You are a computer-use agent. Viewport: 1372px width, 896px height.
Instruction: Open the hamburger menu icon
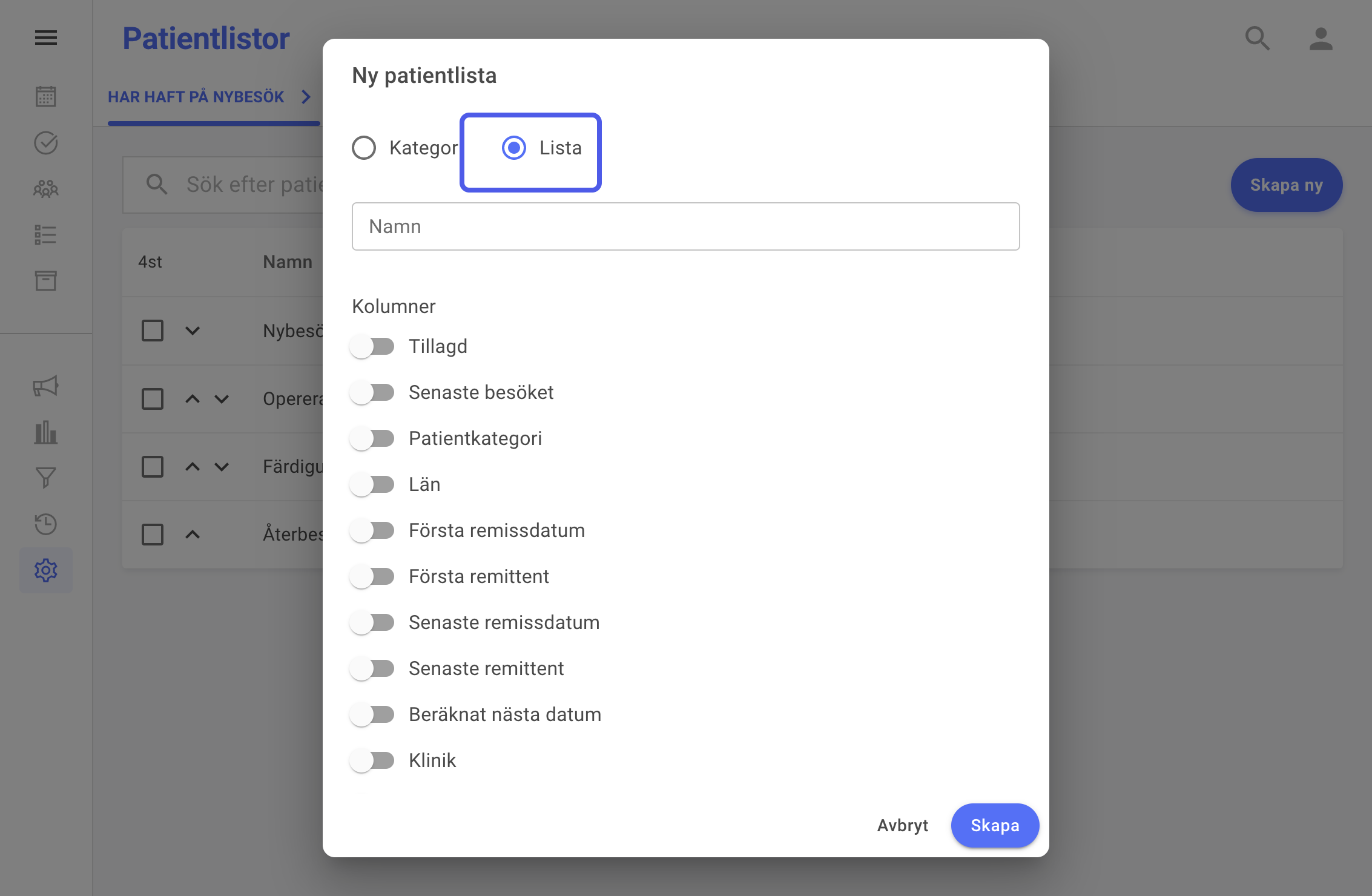[46, 38]
